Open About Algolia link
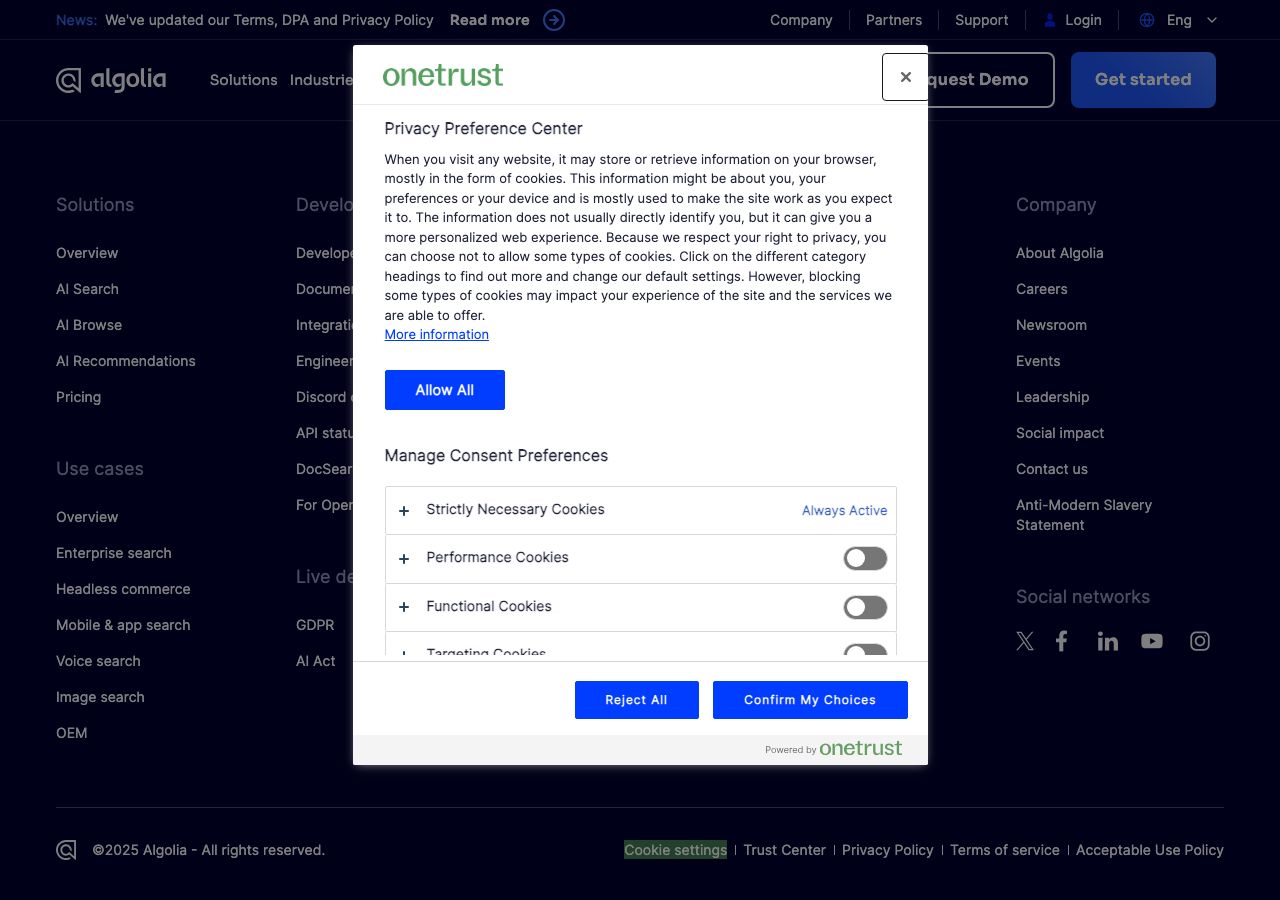The width and height of the screenshot is (1280, 900). coord(1060,253)
